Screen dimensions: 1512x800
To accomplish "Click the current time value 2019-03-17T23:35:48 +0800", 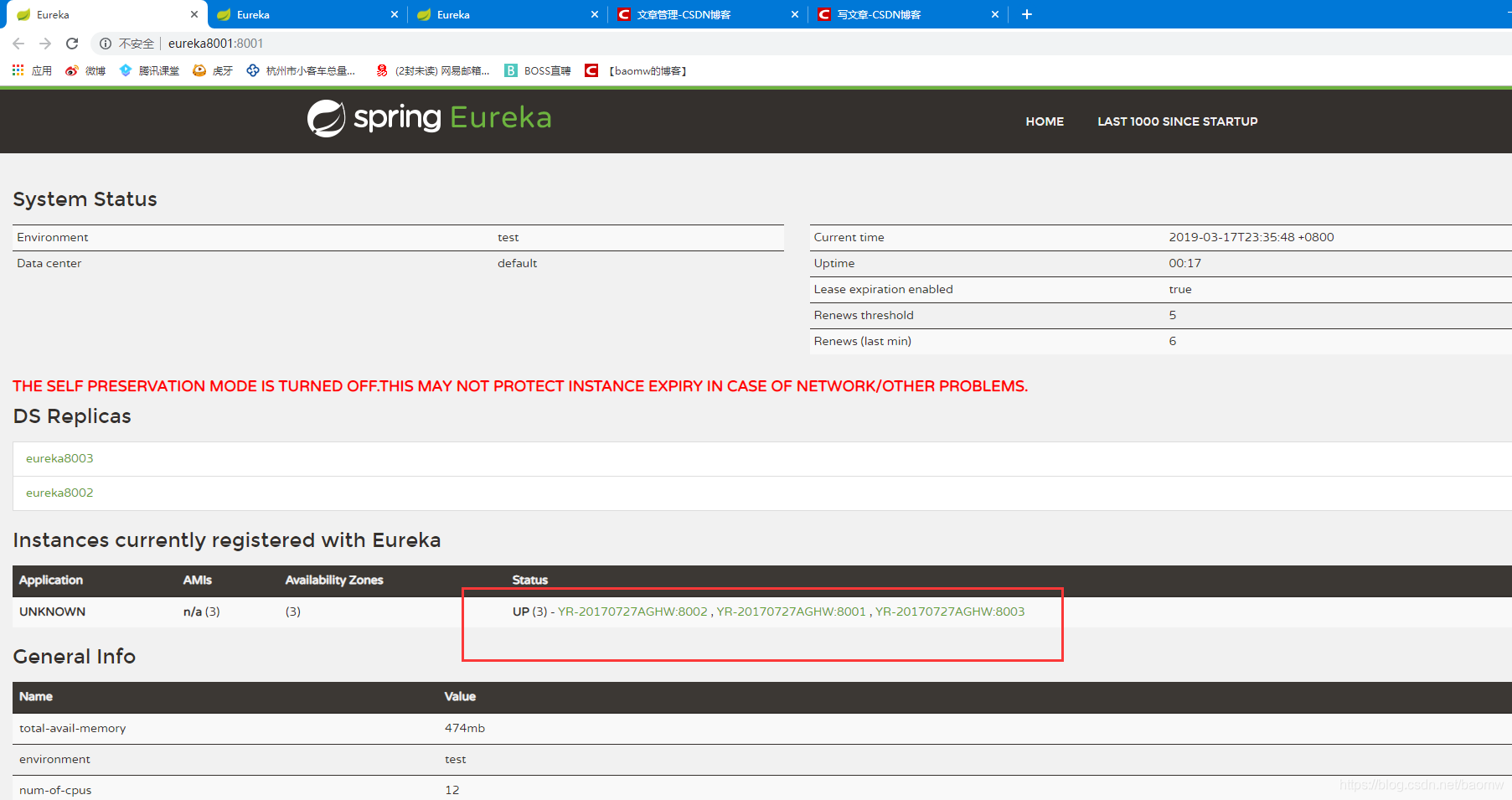I will (1251, 237).
